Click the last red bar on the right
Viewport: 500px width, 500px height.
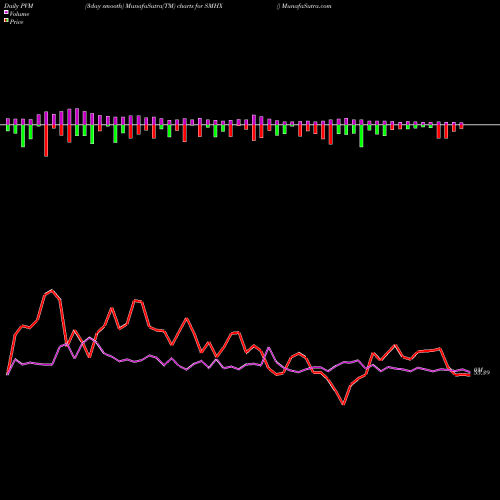(461, 127)
